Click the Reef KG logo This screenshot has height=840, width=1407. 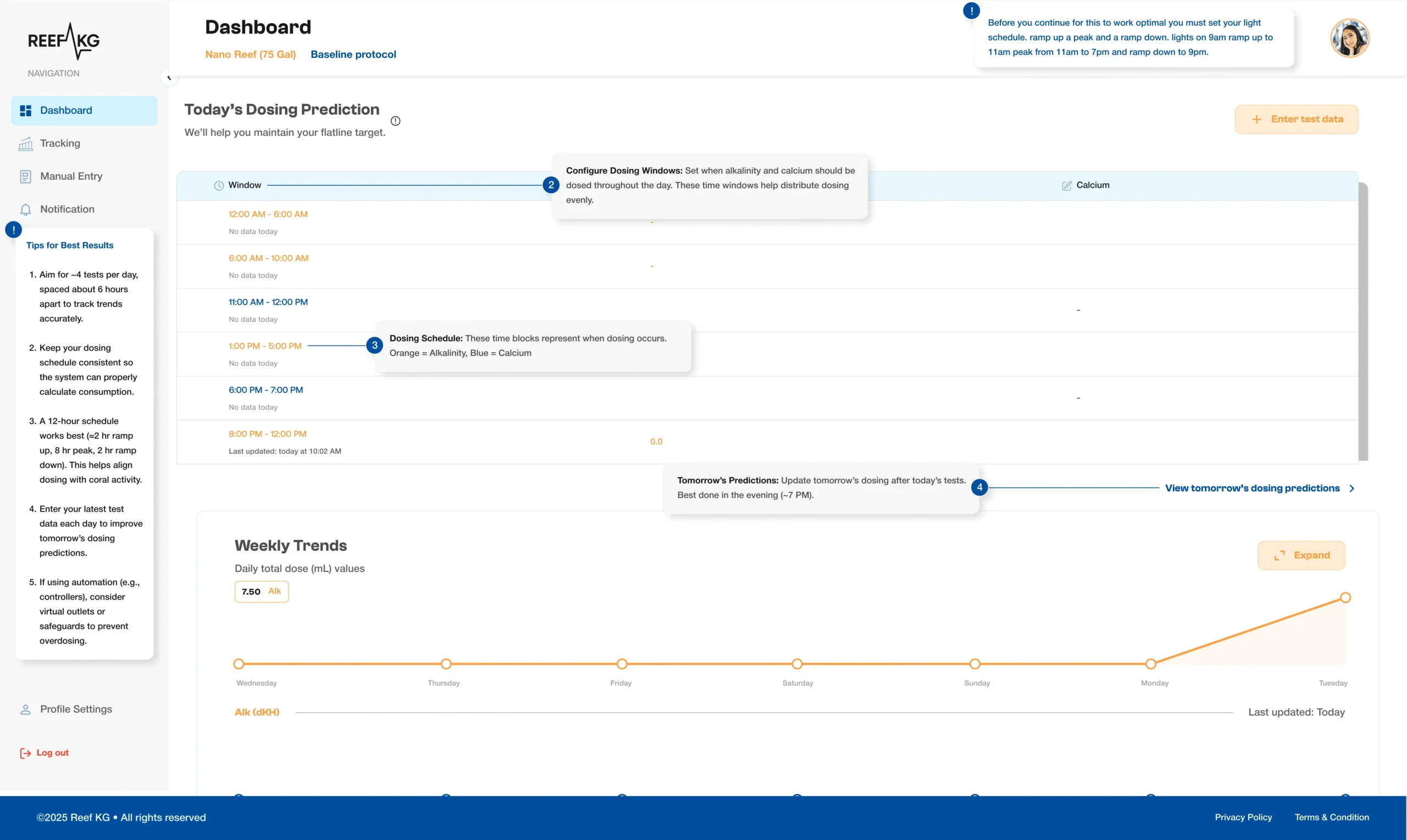[63, 41]
